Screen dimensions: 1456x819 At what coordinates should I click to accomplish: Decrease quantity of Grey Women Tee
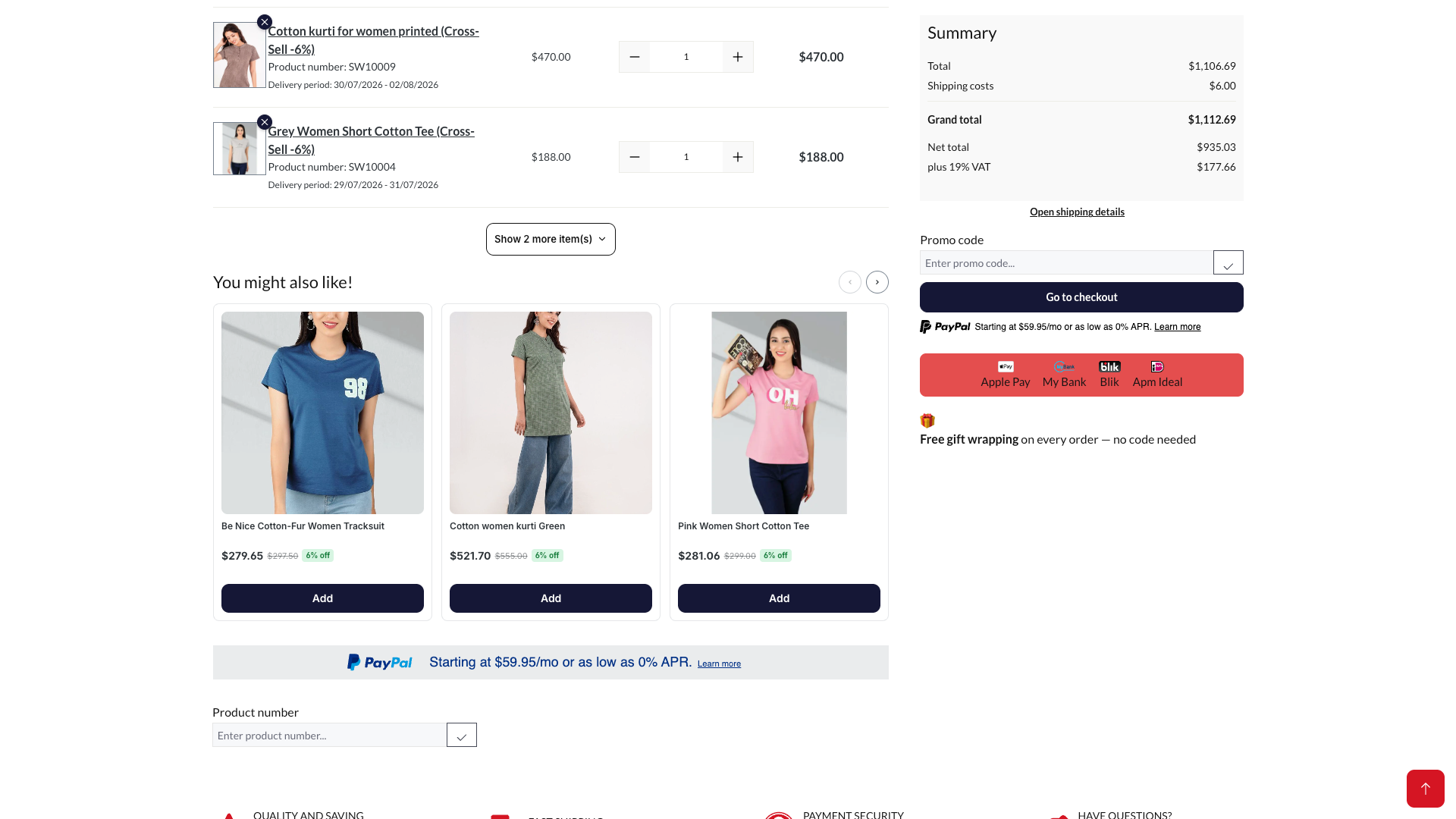pyautogui.click(x=635, y=157)
